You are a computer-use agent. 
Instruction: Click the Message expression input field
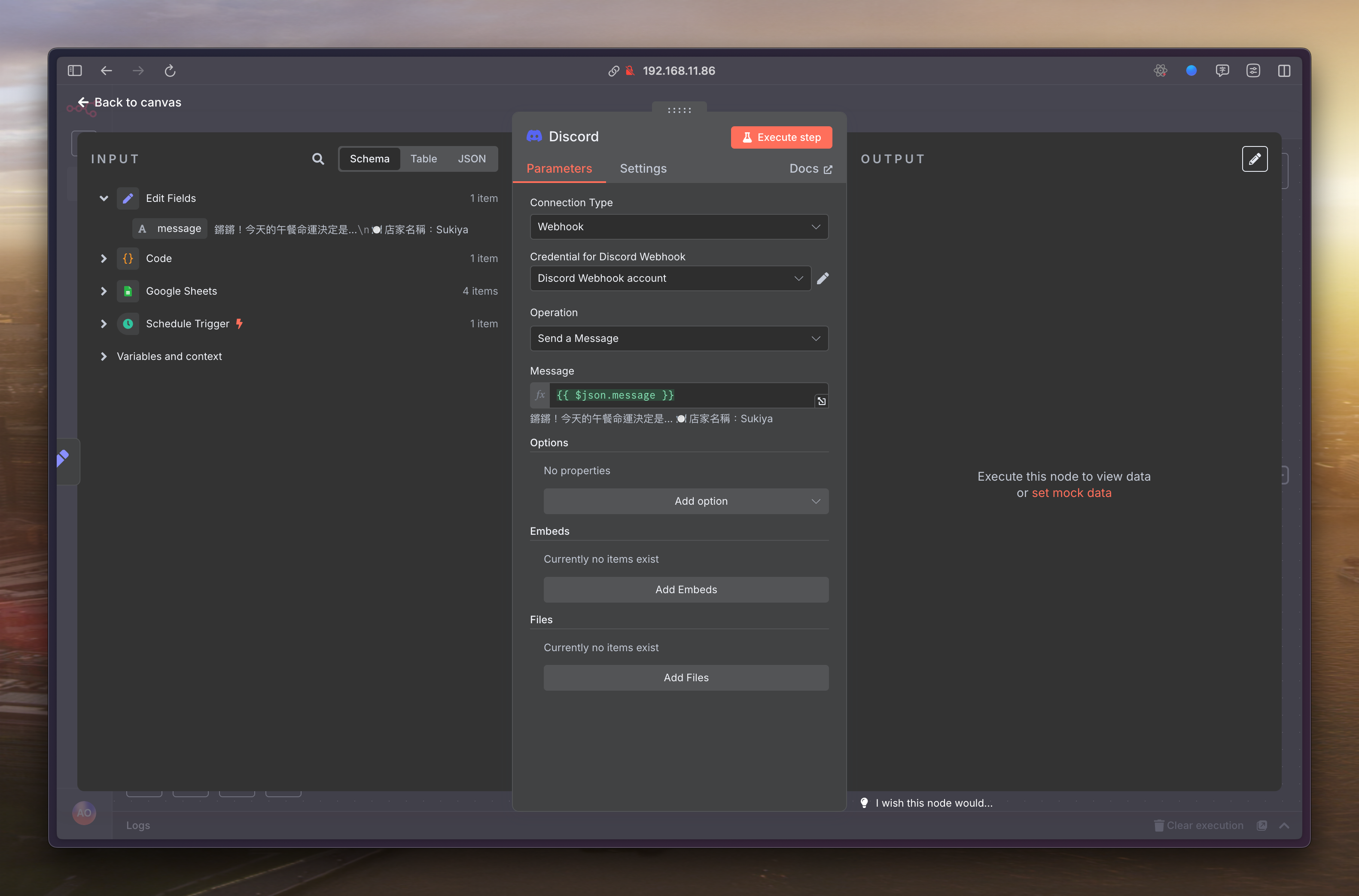click(680, 396)
